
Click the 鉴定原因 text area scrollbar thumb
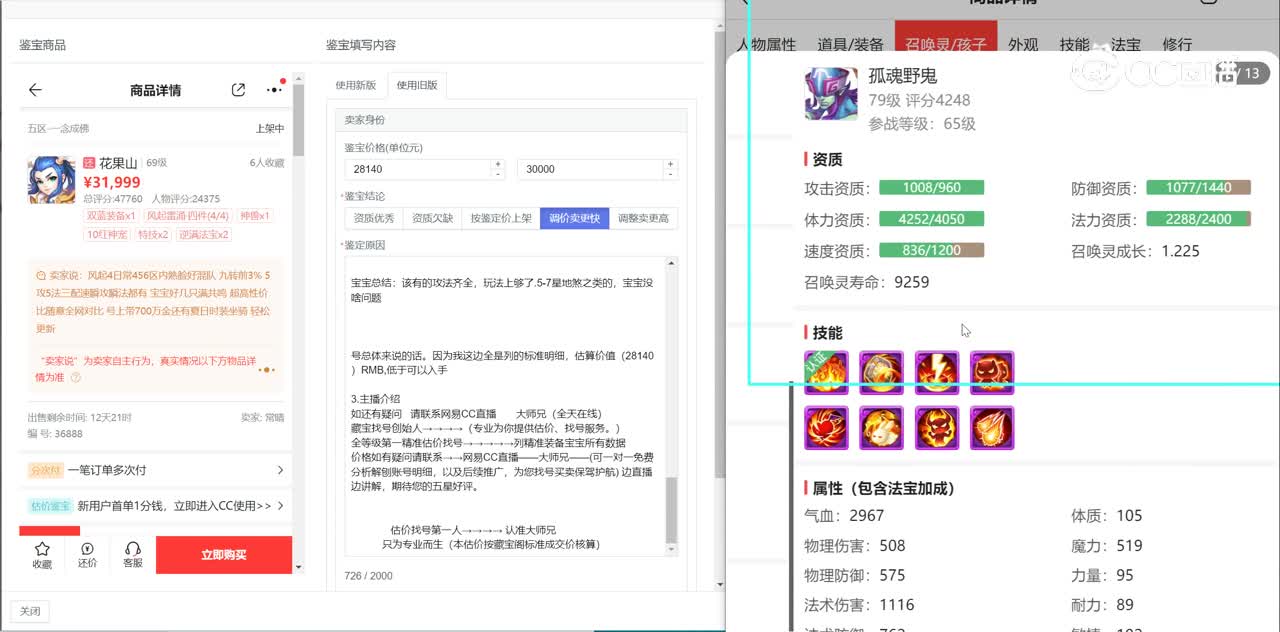point(671,508)
